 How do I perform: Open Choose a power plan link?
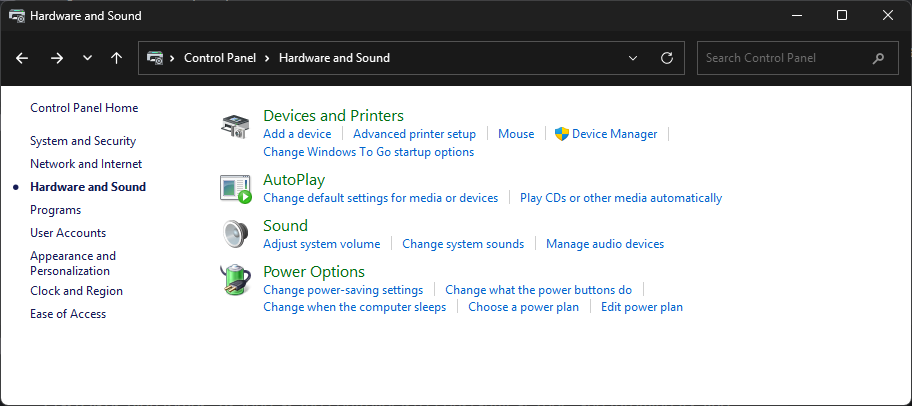(x=523, y=307)
